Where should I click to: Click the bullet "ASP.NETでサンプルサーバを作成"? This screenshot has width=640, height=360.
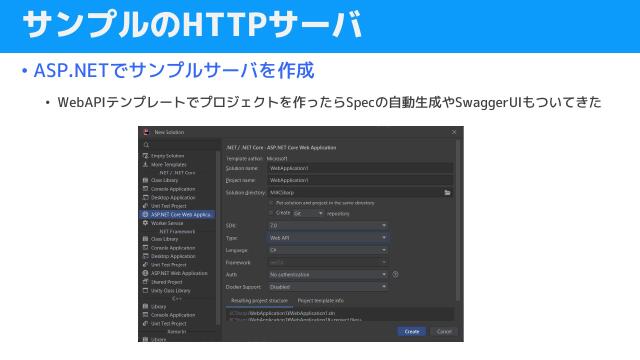[x=174, y=71]
